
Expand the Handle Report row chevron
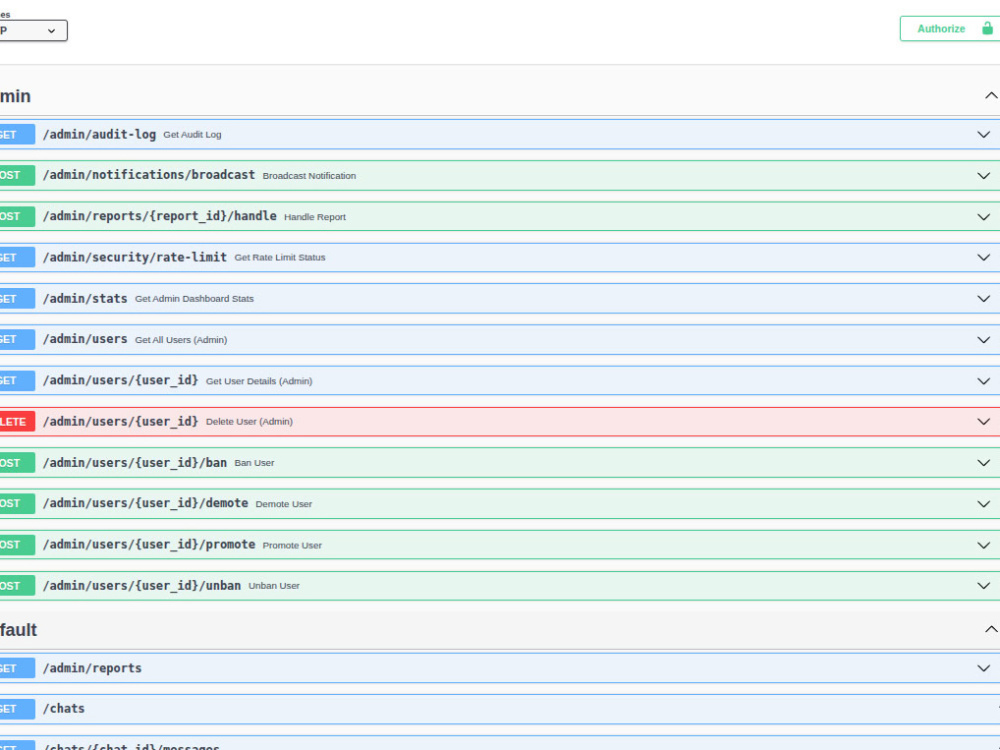[983, 217]
